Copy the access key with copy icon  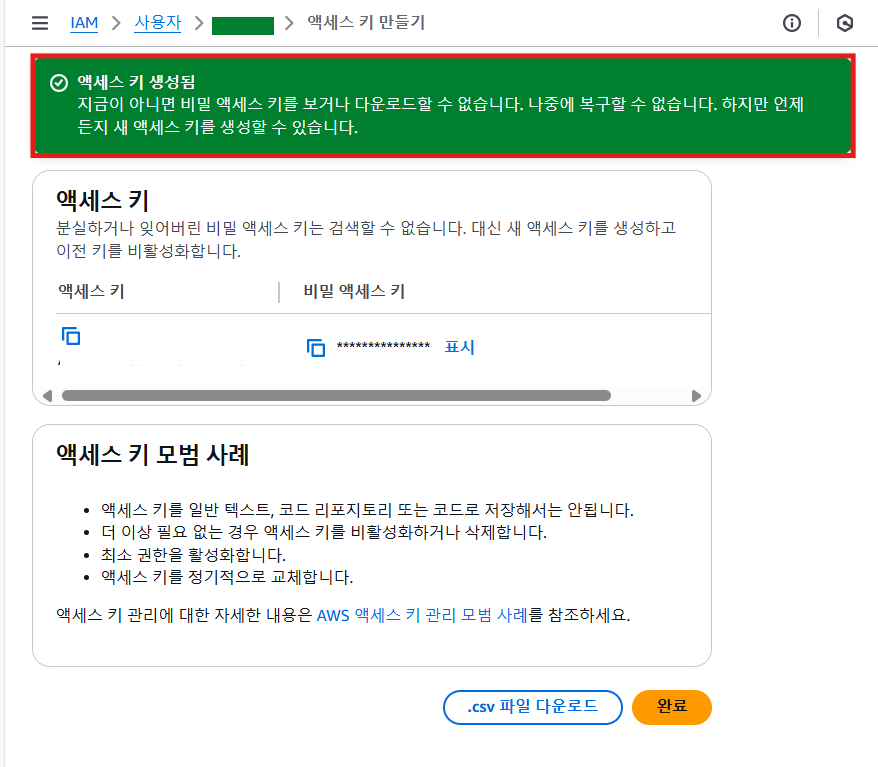71,336
